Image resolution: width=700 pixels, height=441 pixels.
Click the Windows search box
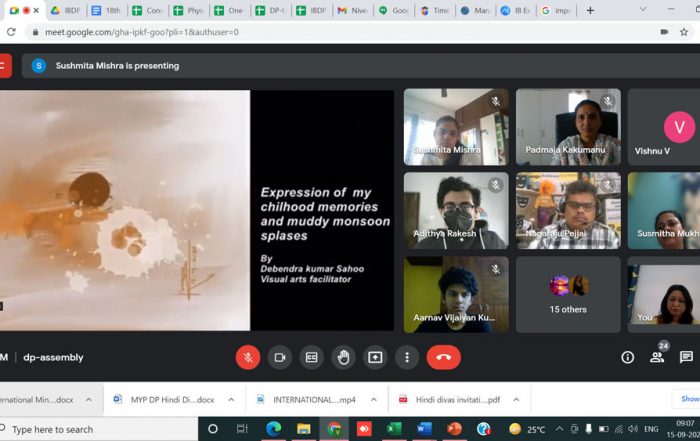[x=98, y=429]
